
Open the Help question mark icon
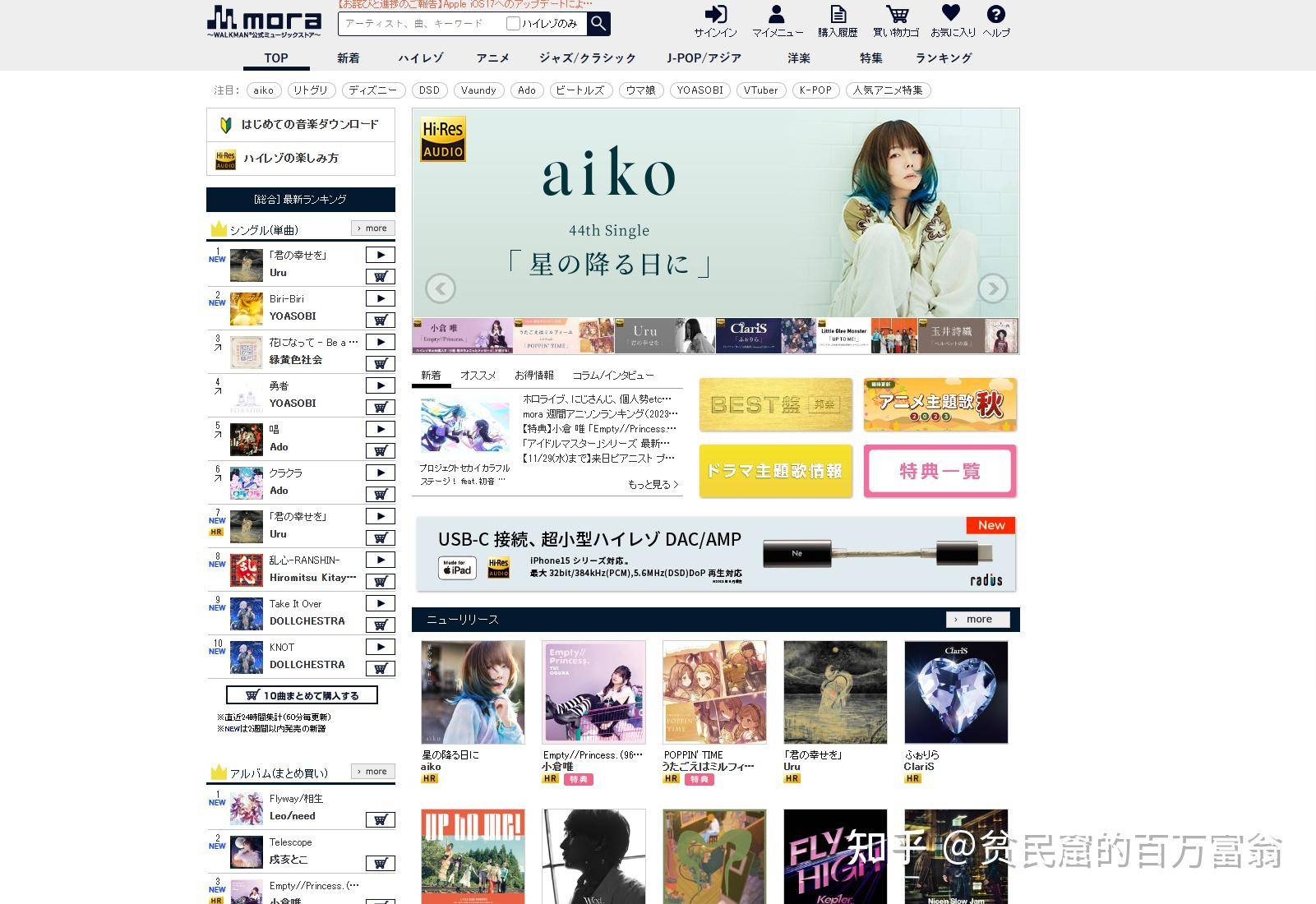click(996, 21)
